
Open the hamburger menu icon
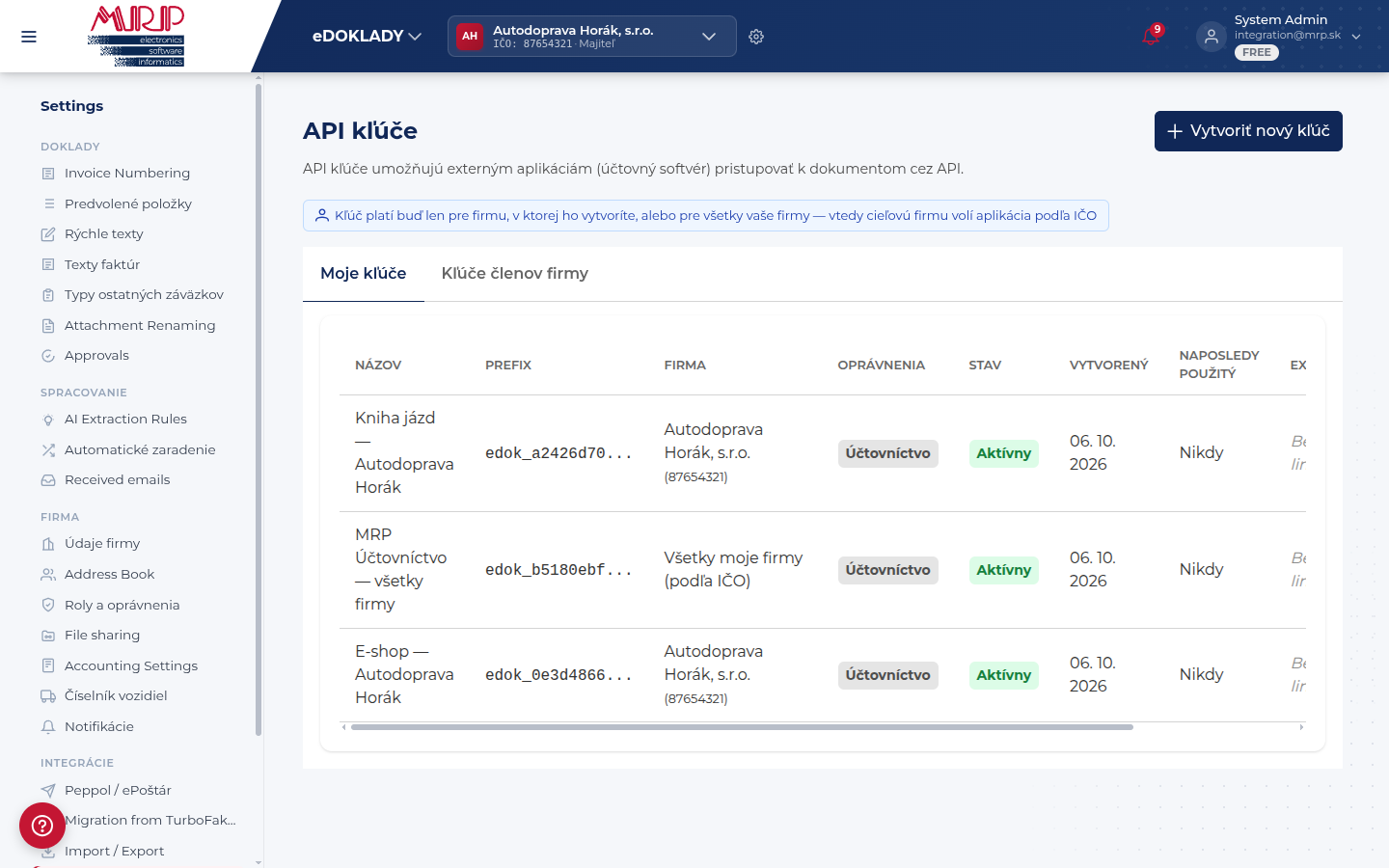tap(29, 37)
